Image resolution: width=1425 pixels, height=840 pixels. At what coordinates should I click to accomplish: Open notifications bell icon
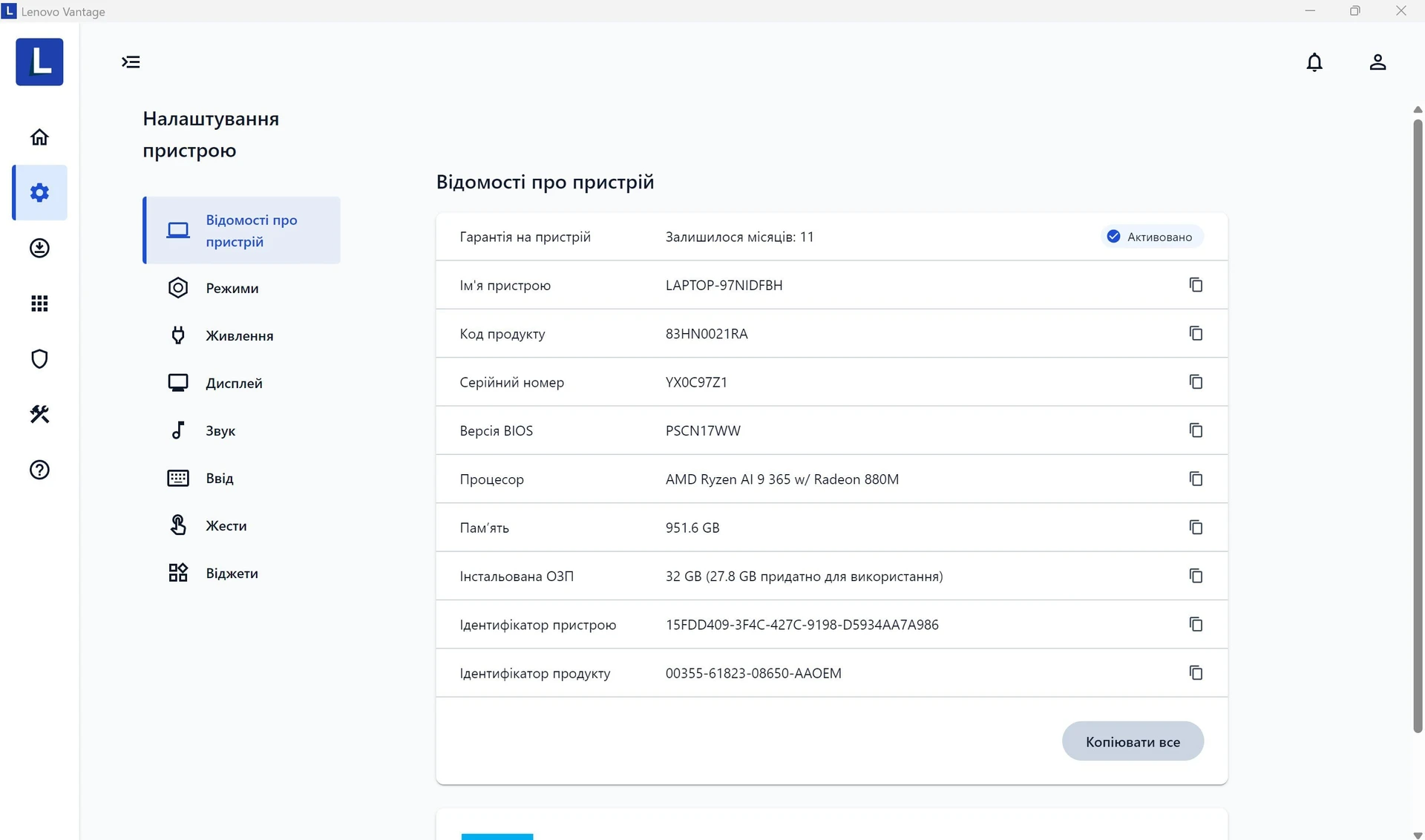click(1314, 62)
